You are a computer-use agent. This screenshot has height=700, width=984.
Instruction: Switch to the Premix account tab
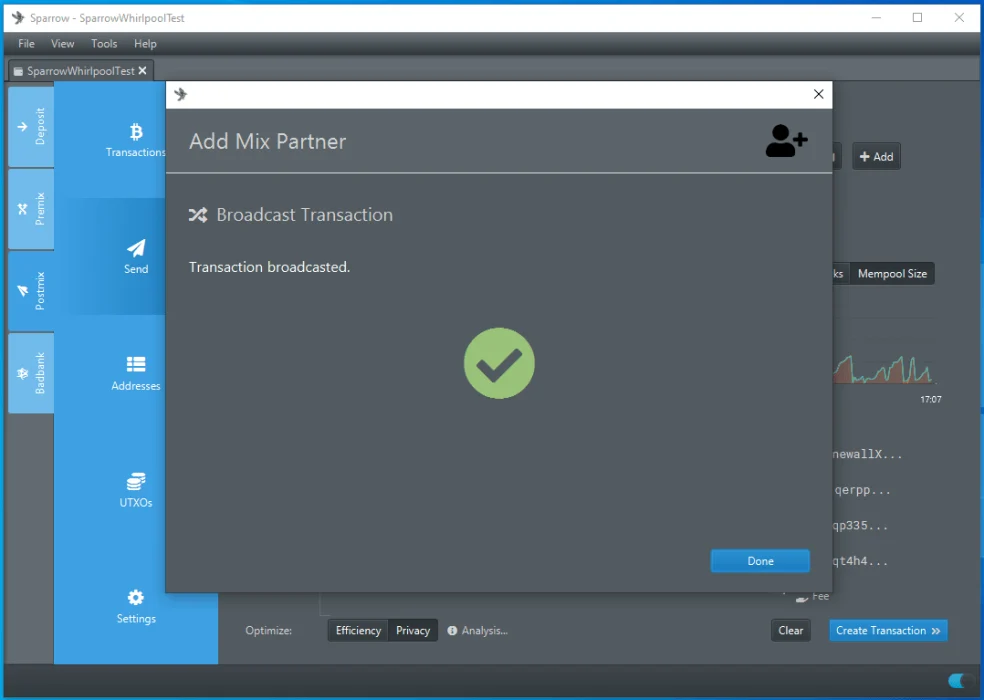(x=31, y=209)
